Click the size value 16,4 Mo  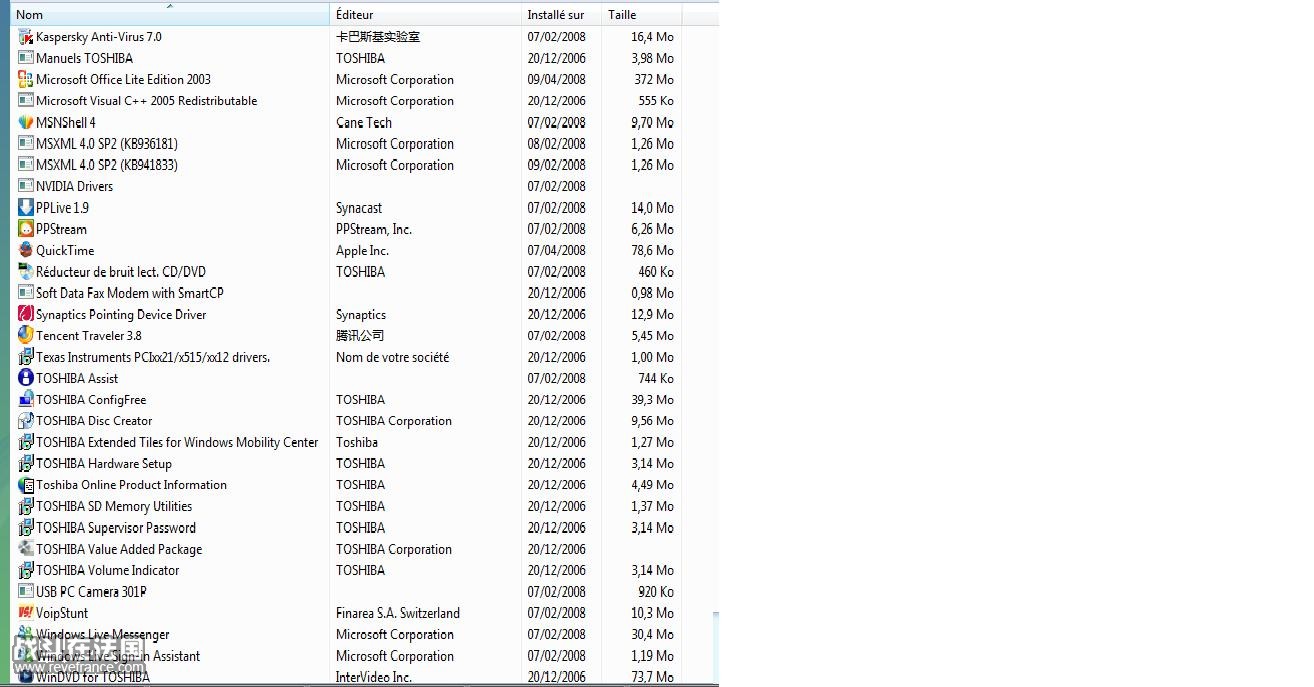(x=652, y=37)
